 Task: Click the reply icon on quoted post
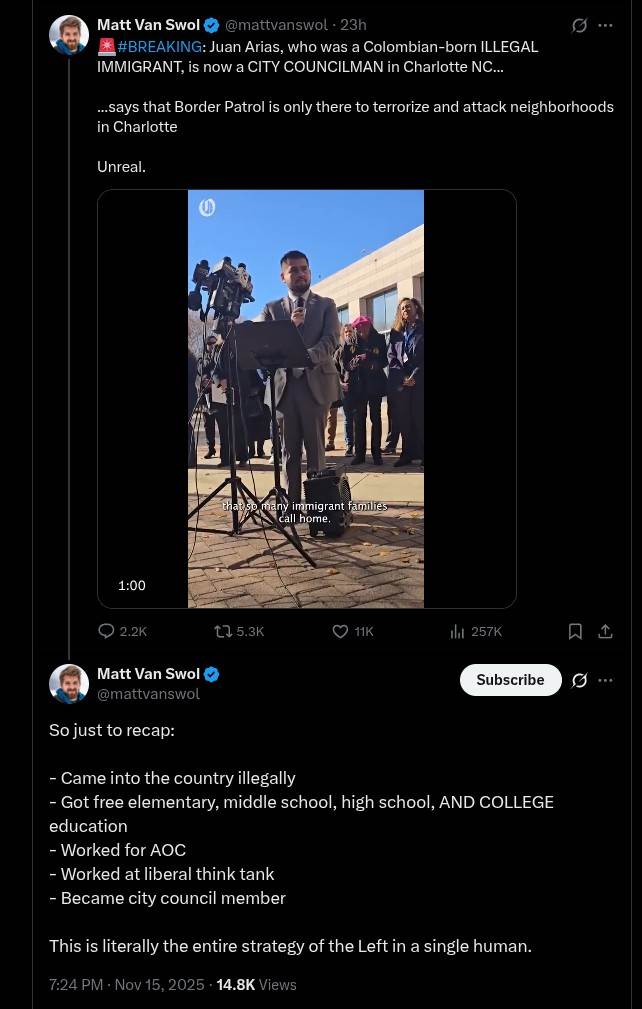(x=107, y=631)
